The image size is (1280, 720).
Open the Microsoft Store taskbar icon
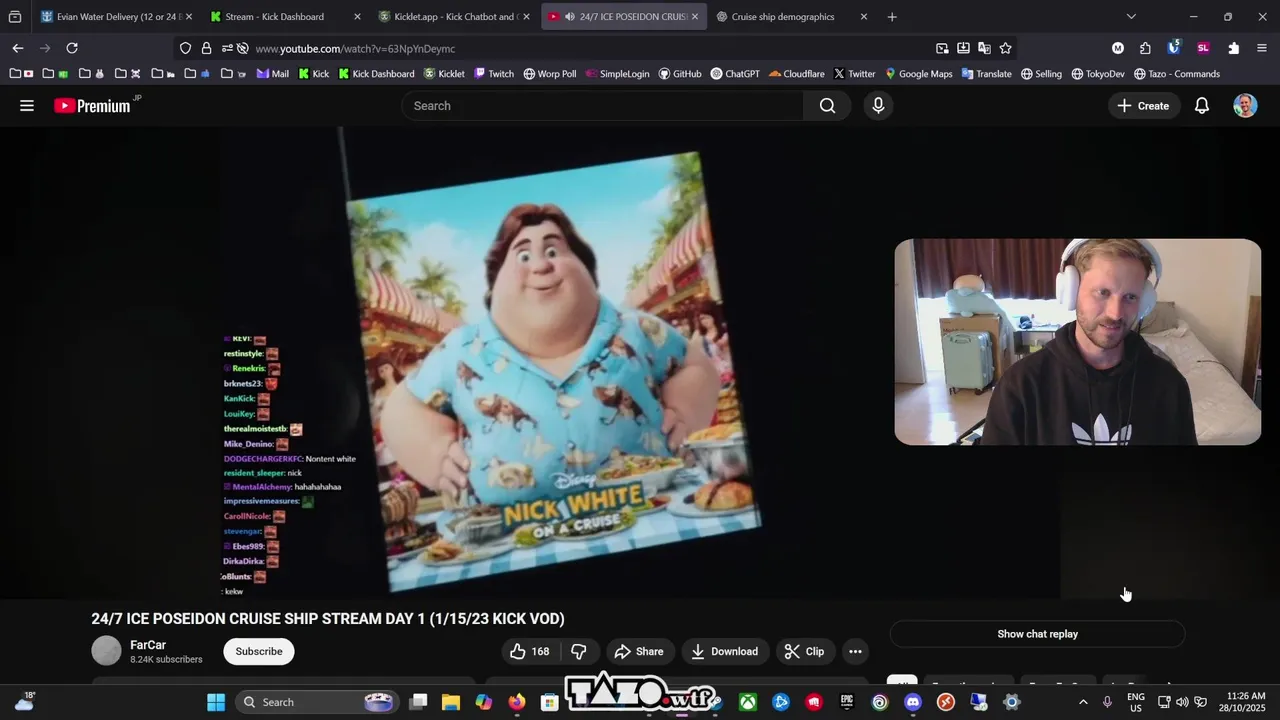(x=550, y=702)
